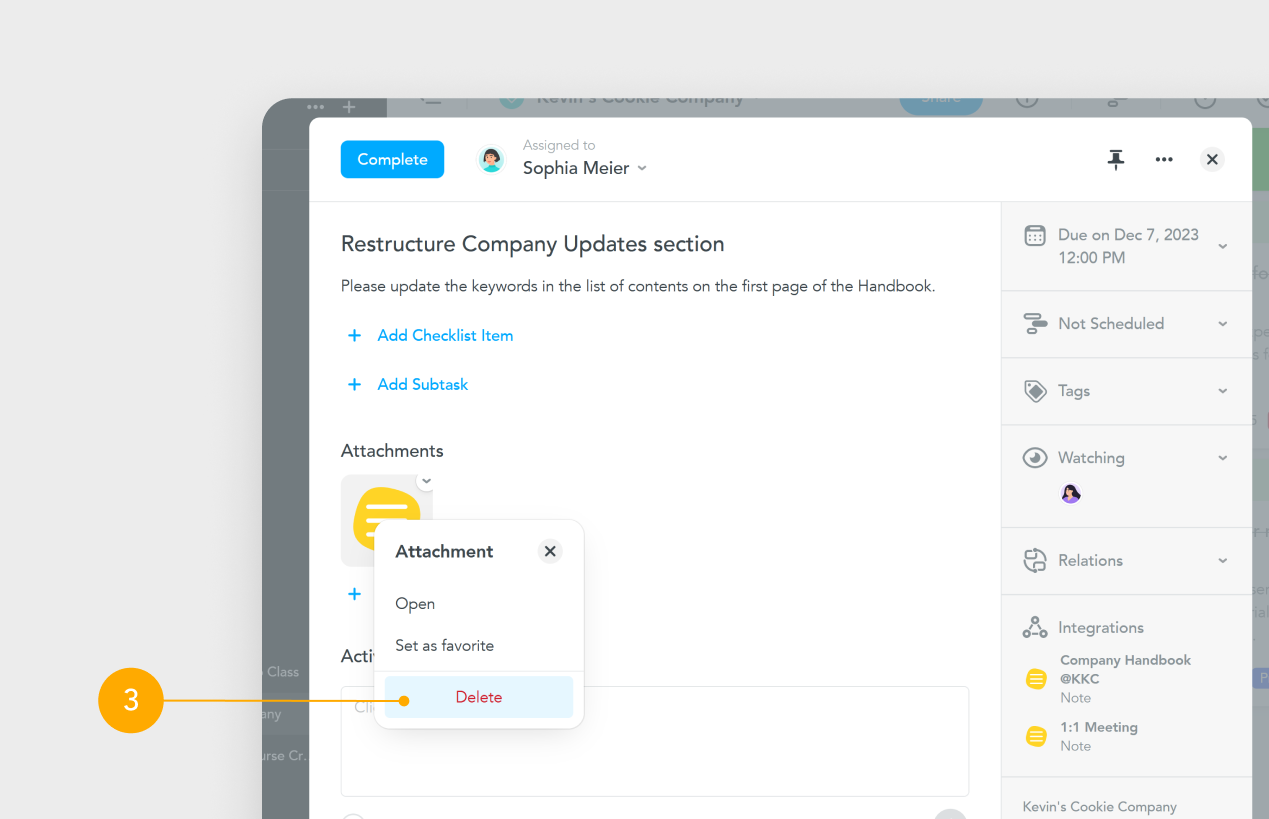The width and height of the screenshot is (1269, 819).
Task: Open the three-dot more options menu
Action: (1163, 159)
